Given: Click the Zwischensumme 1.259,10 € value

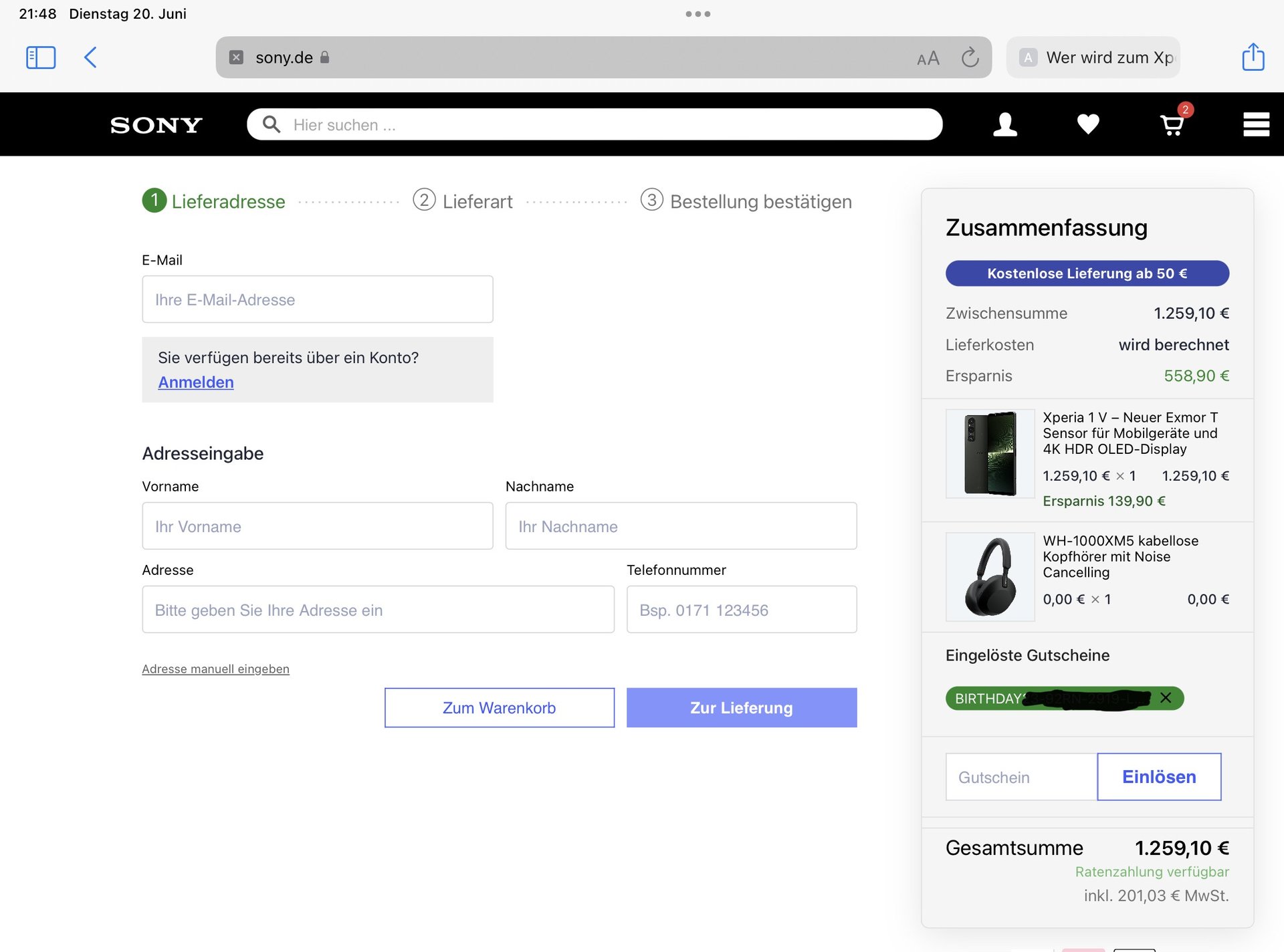Looking at the screenshot, I should (x=1191, y=314).
